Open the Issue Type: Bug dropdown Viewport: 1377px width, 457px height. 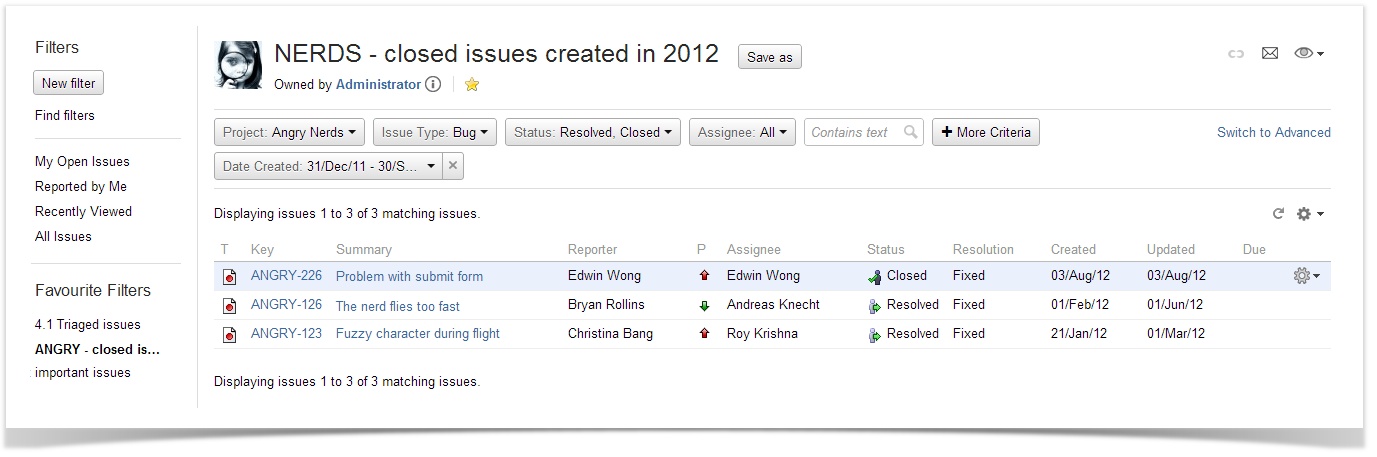pos(435,132)
